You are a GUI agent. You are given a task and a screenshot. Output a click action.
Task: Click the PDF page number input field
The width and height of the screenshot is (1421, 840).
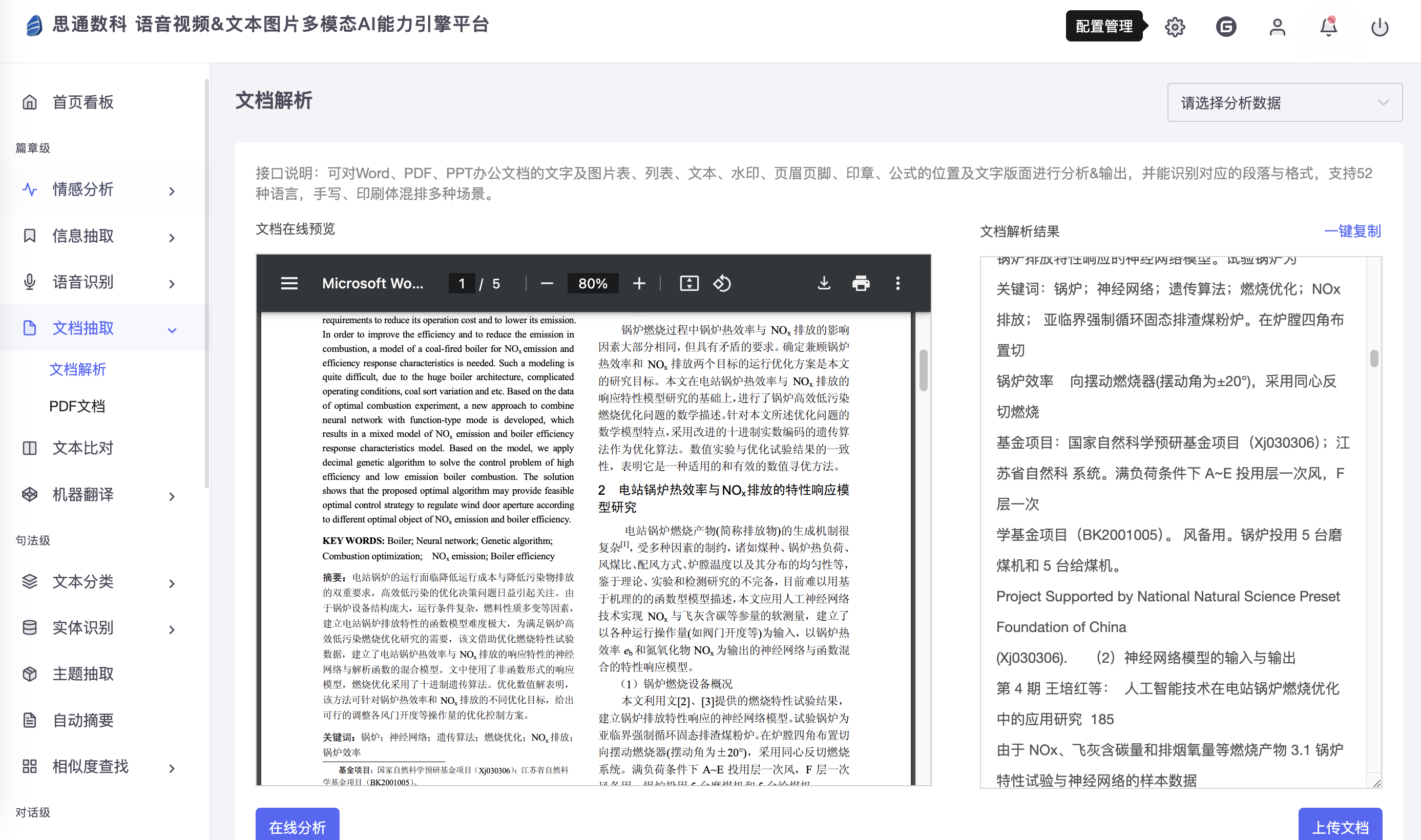pos(462,283)
